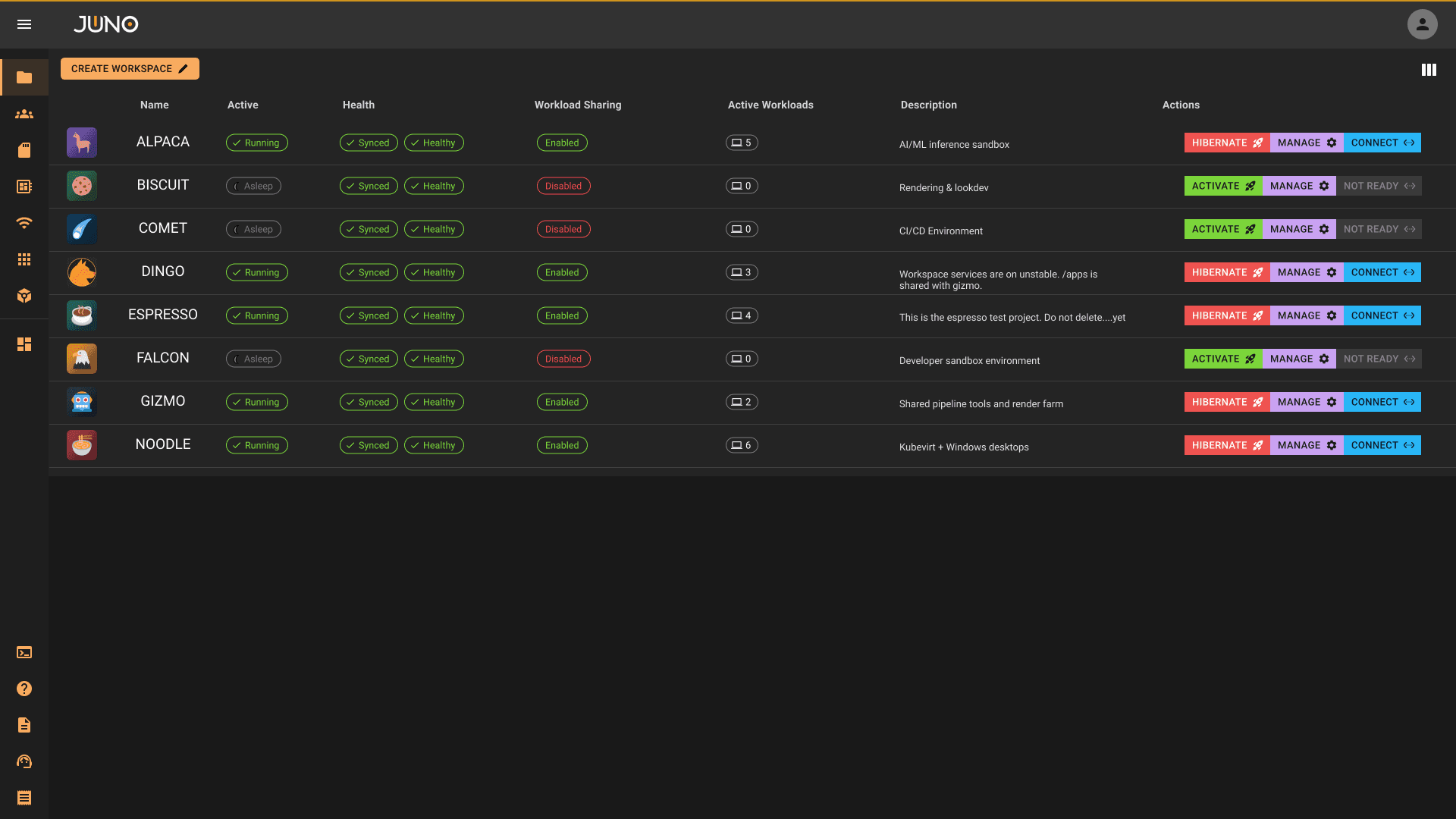The image size is (1456, 819).
Task: Open the cube package icon in sidebar
Action: click(24, 296)
